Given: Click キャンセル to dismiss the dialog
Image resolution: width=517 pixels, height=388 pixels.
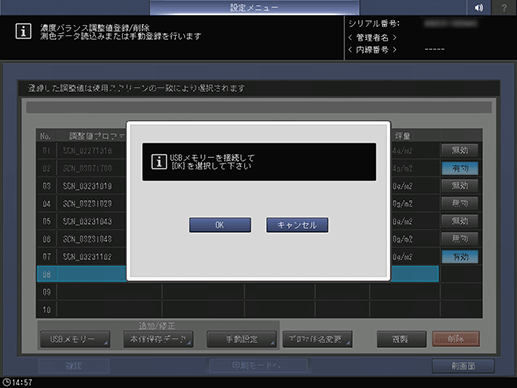Looking at the screenshot, I should click(297, 225).
